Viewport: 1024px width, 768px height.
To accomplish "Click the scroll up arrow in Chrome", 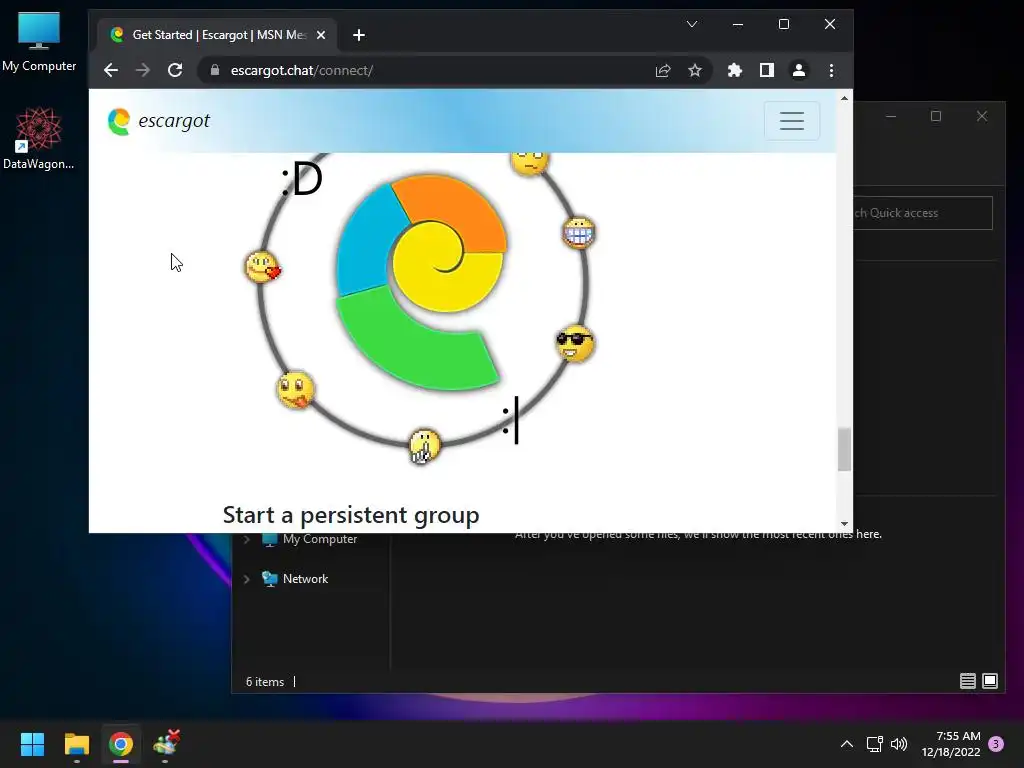I will [x=844, y=98].
